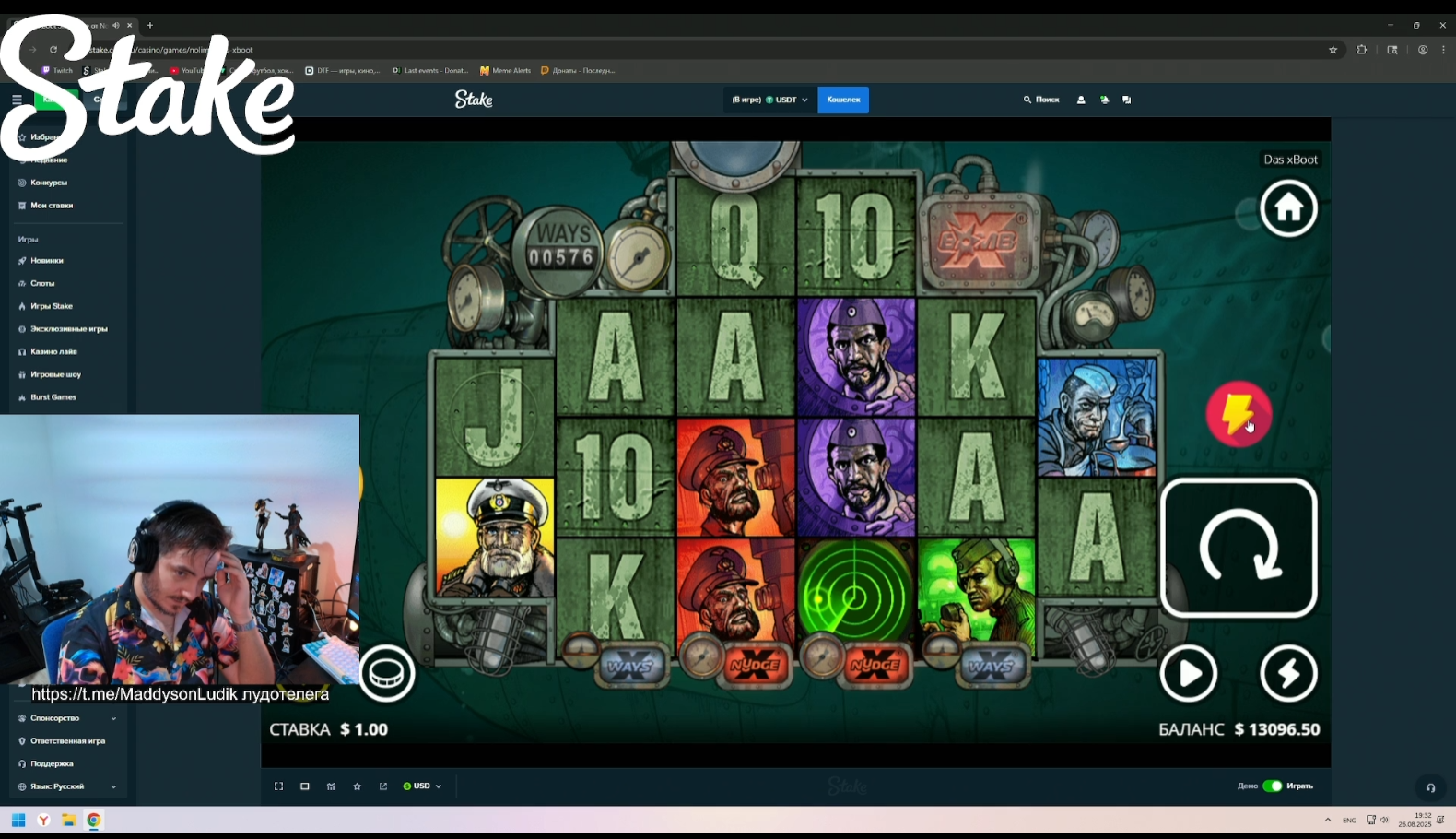This screenshot has height=839, width=1456.
Task: Switch the game to theatre mode
Action: (x=305, y=786)
